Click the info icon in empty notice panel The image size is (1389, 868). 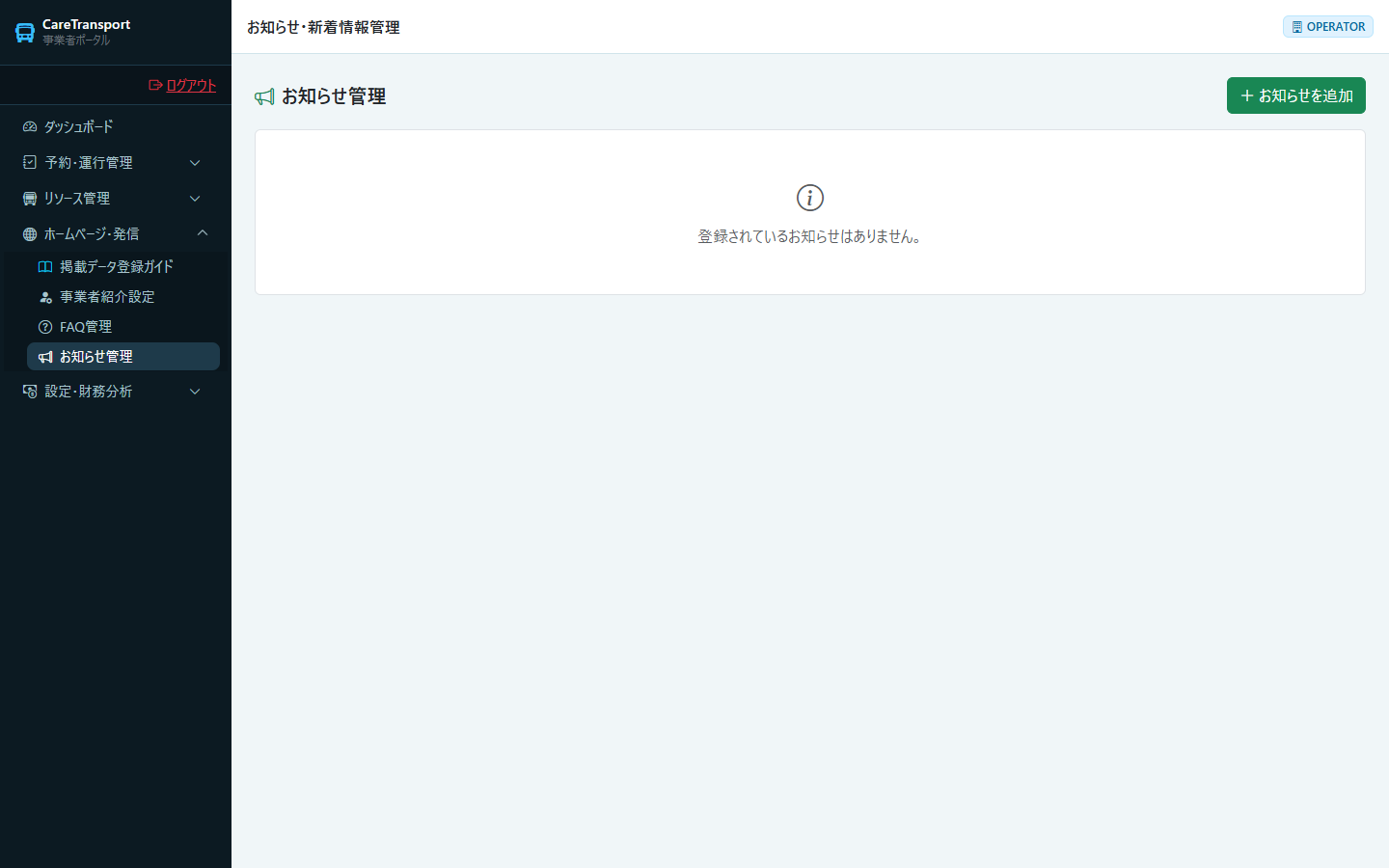click(x=810, y=198)
